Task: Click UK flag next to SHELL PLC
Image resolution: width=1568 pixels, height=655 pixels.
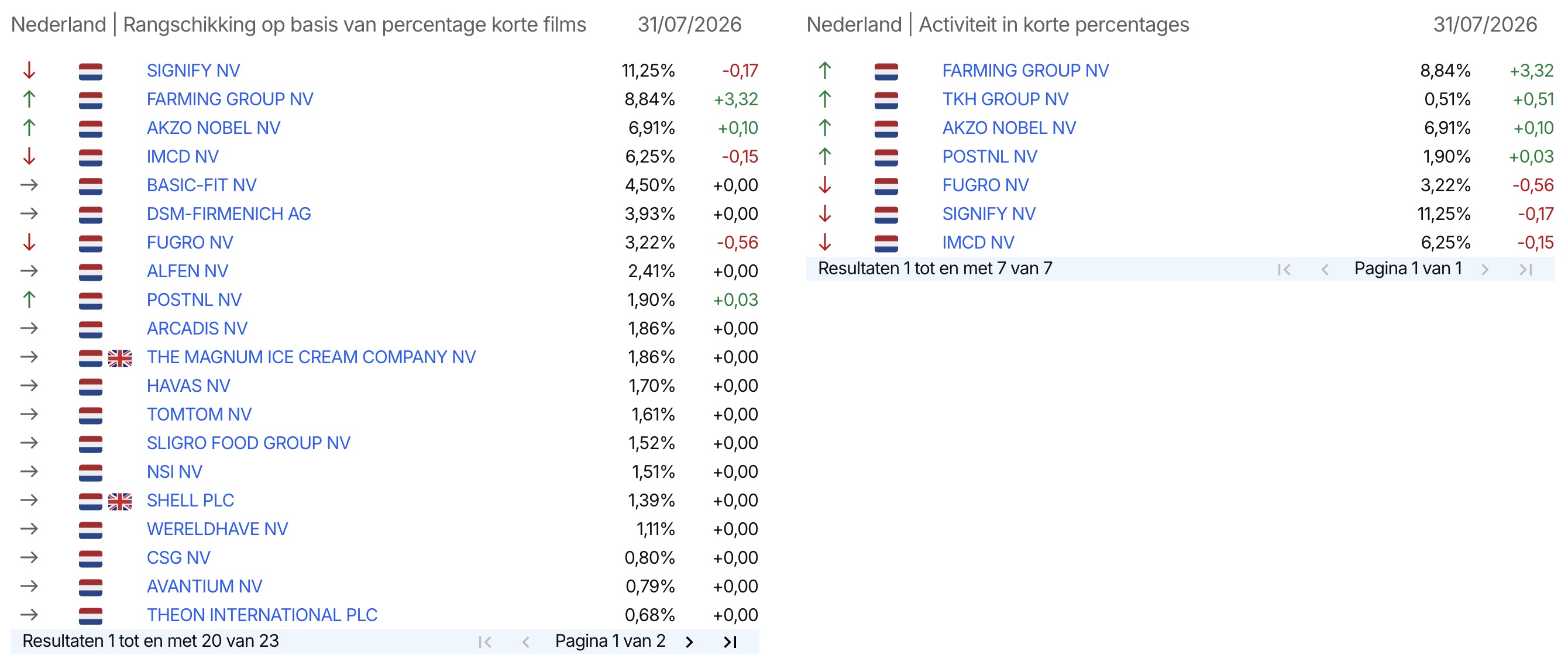Action: 120,501
